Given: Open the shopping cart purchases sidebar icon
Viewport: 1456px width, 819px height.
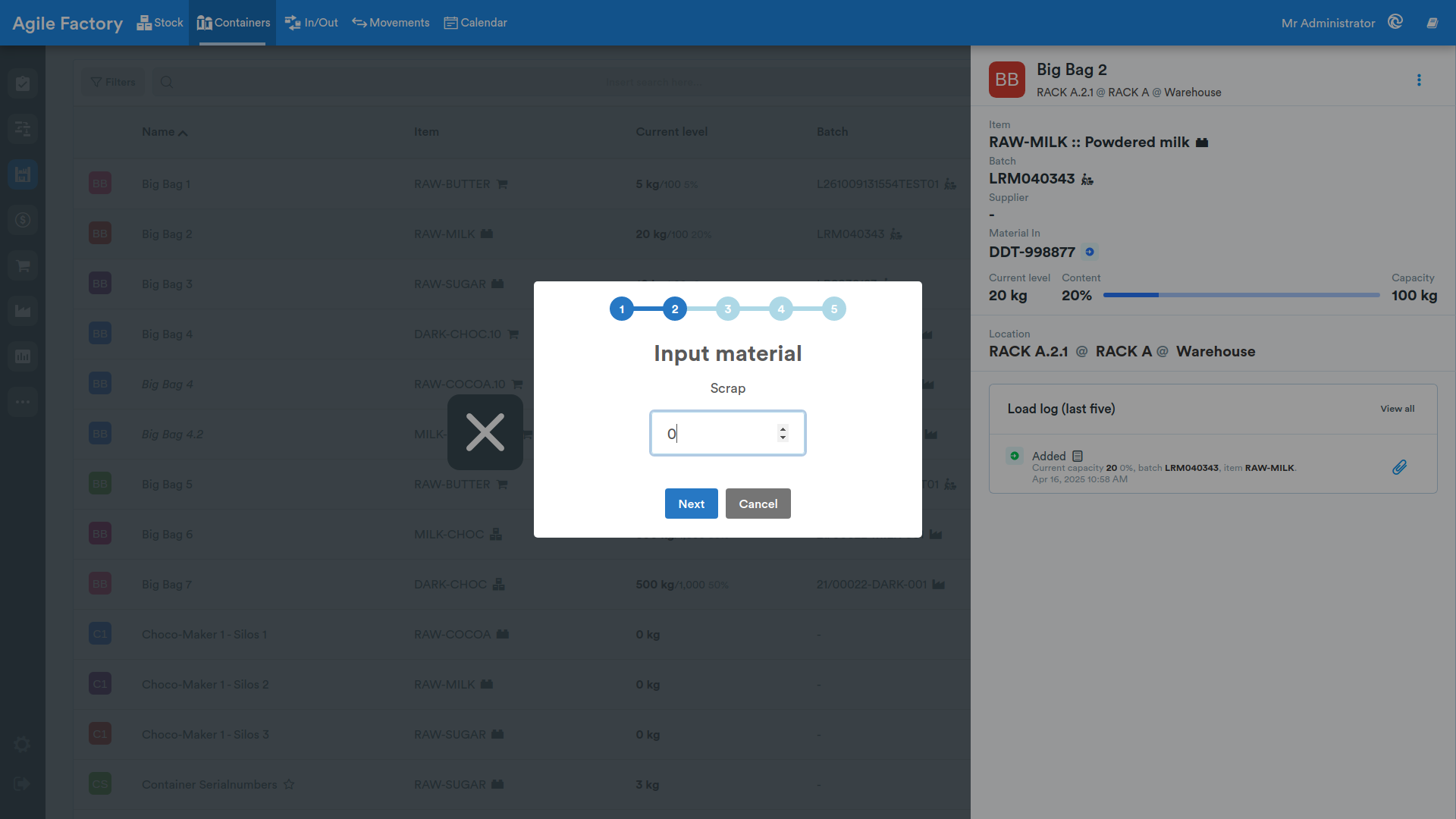Looking at the screenshot, I should coord(23,265).
